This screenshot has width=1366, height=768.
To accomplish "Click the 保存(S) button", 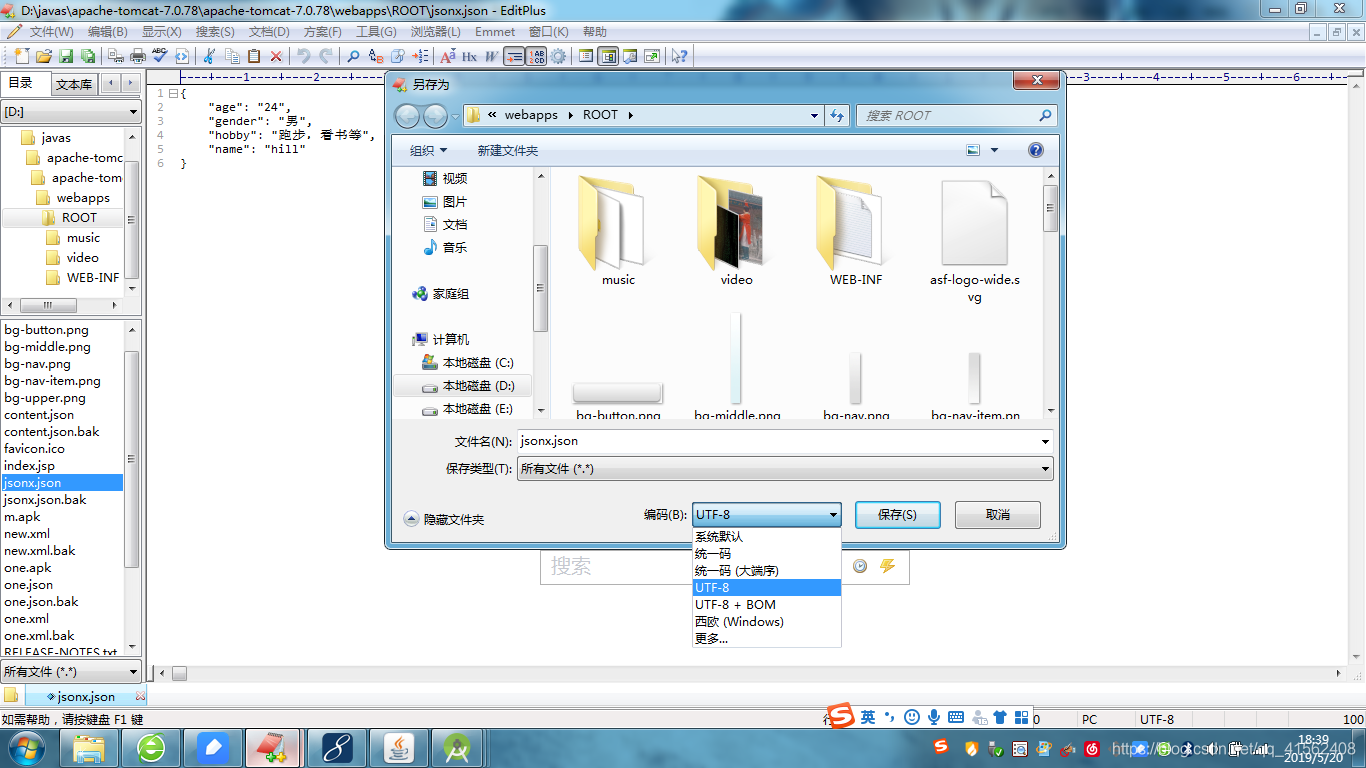I will coord(897,515).
